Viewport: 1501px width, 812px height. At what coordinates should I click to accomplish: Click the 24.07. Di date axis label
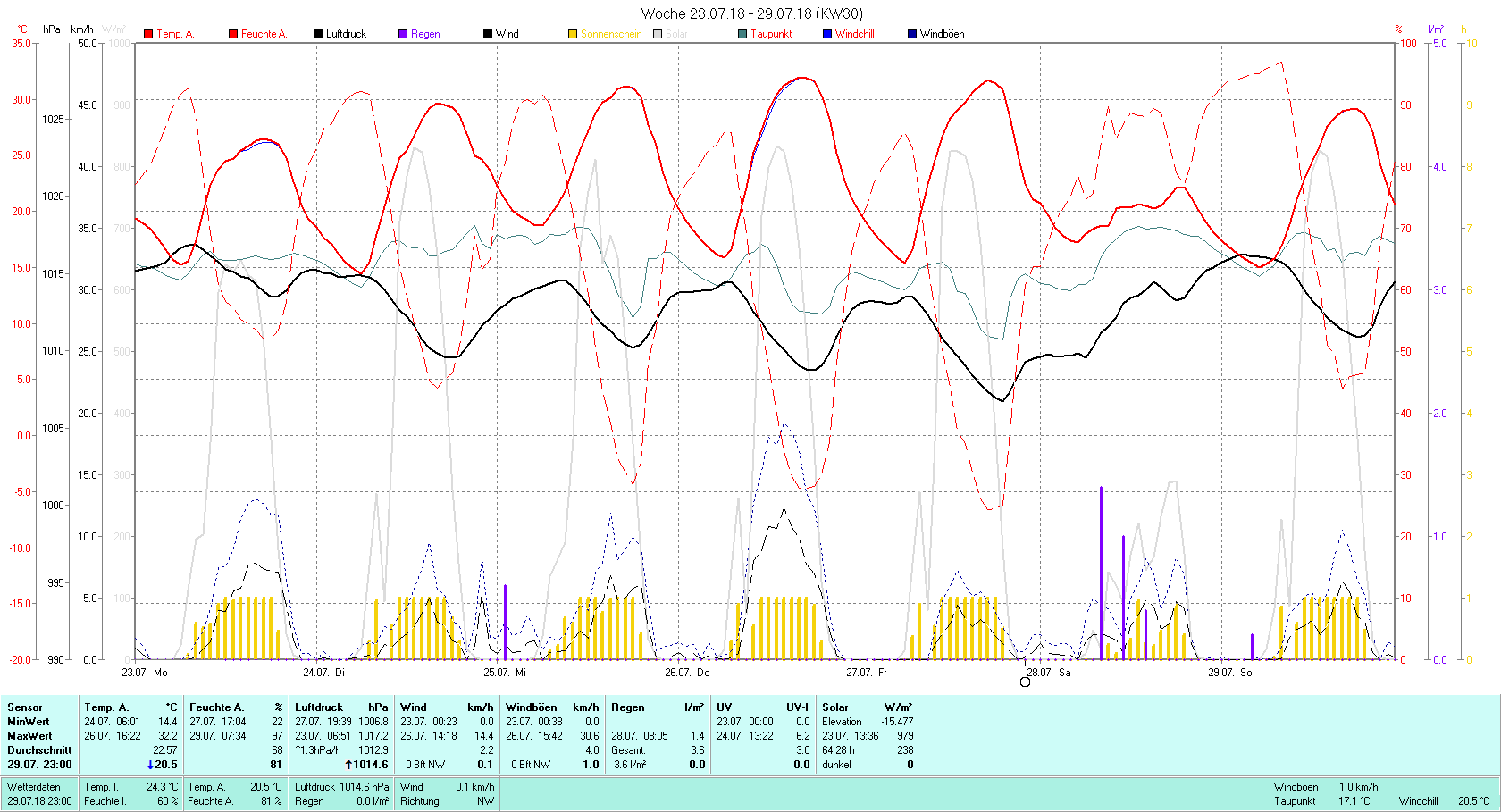coord(323,672)
